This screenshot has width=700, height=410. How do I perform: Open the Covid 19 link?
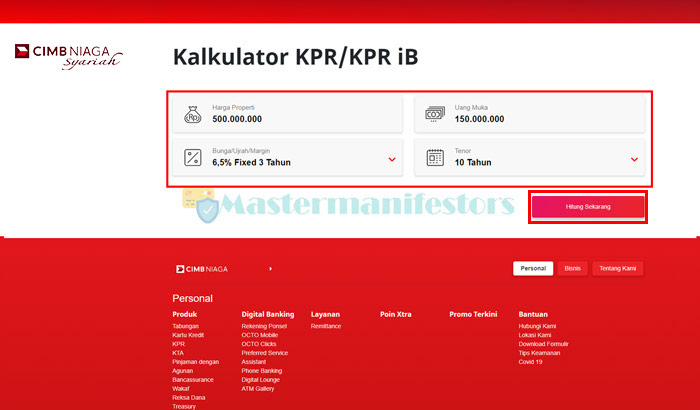click(x=530, y=362)
